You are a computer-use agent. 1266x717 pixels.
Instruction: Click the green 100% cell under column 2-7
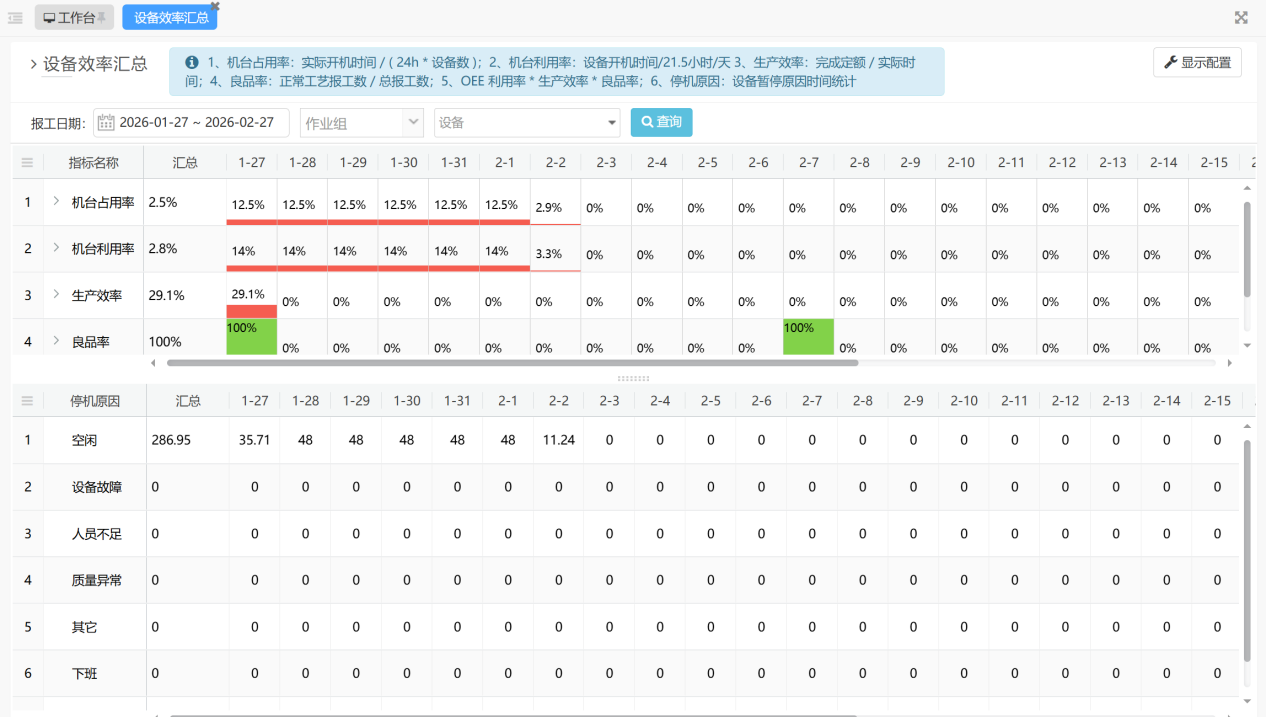pos(807,335)
